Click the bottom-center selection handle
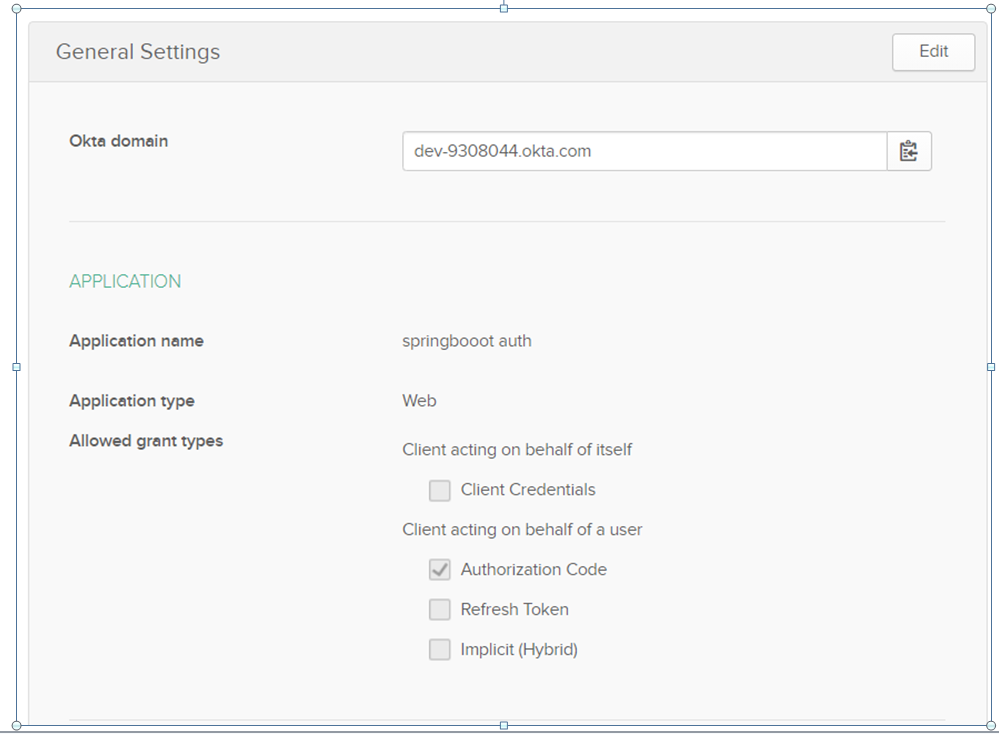The width and height of the screenshot is (999, 734). 502,726
